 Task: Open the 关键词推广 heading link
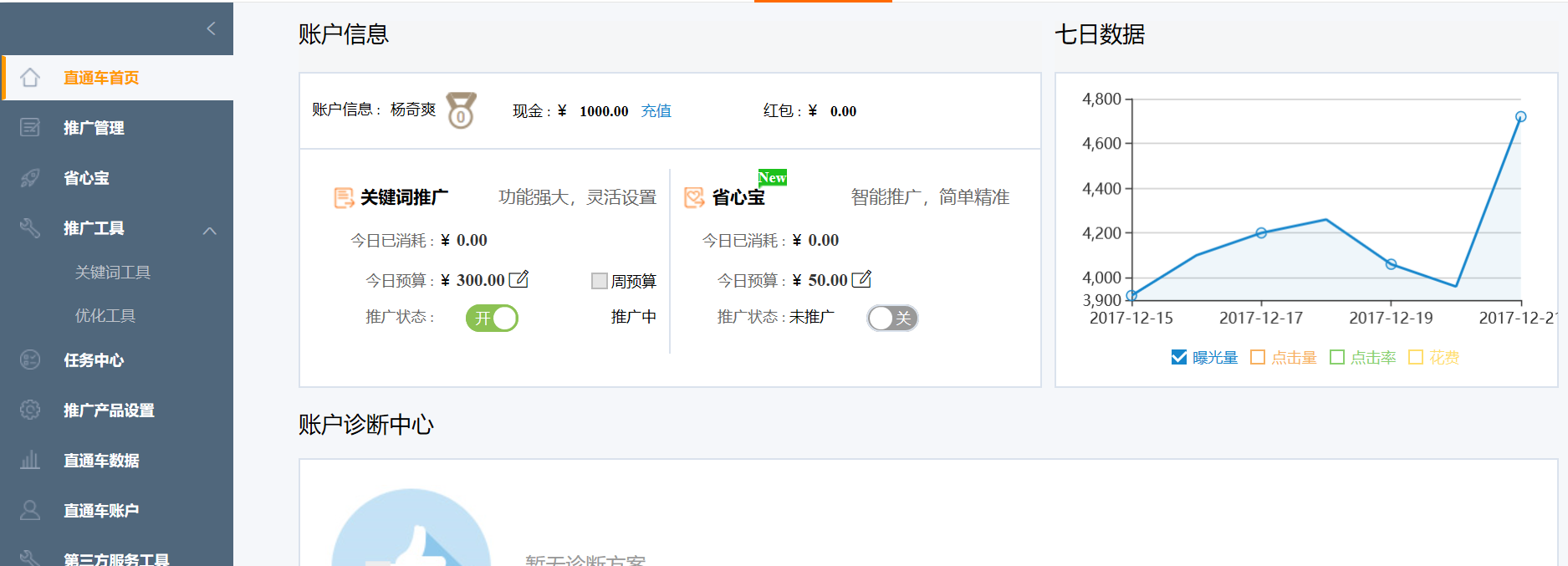(405, 197)
